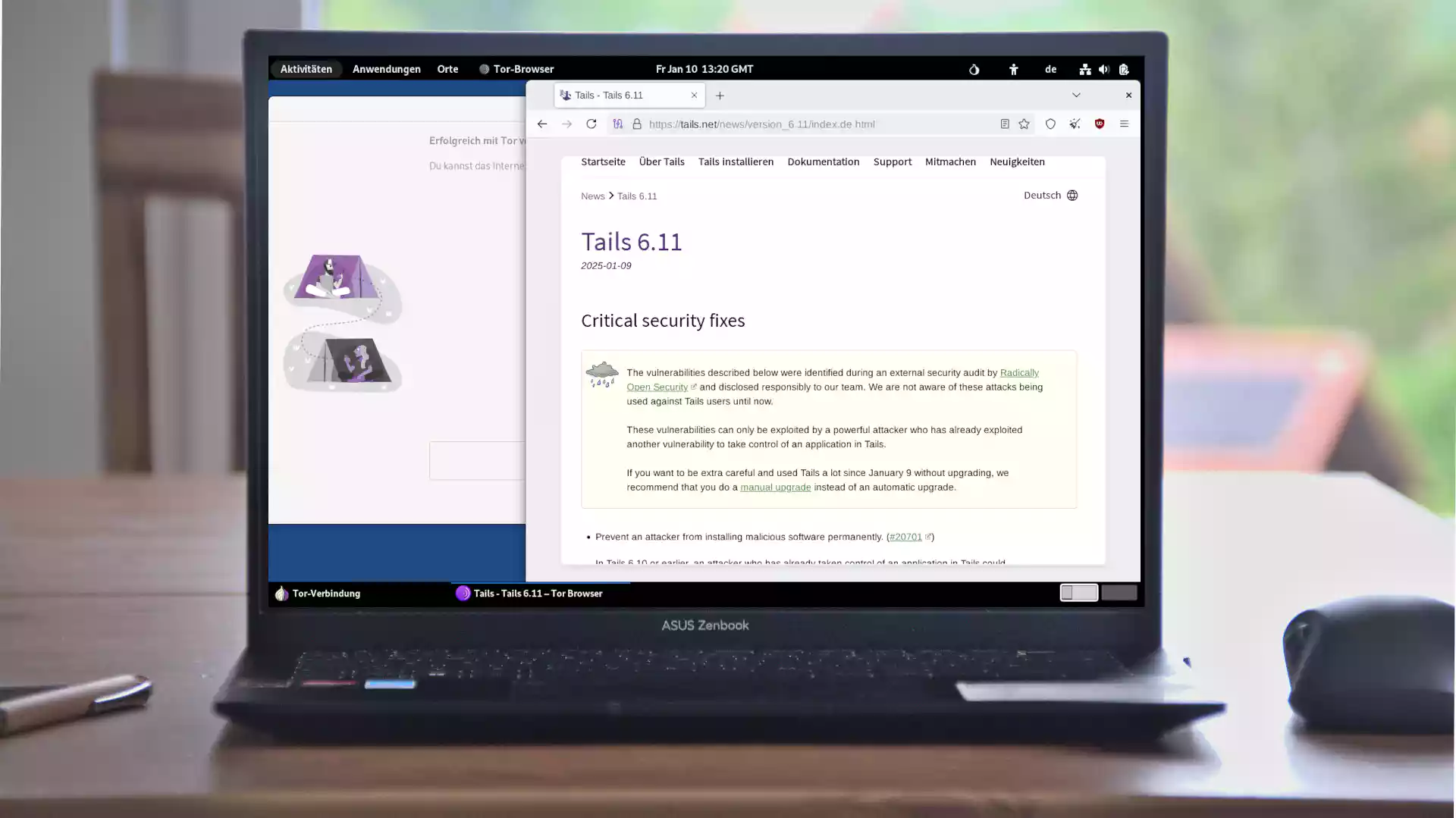Click the battery icon in top bar
Image resolution: width=1456 pixels, height=818 pixels.
(1124, 69)
